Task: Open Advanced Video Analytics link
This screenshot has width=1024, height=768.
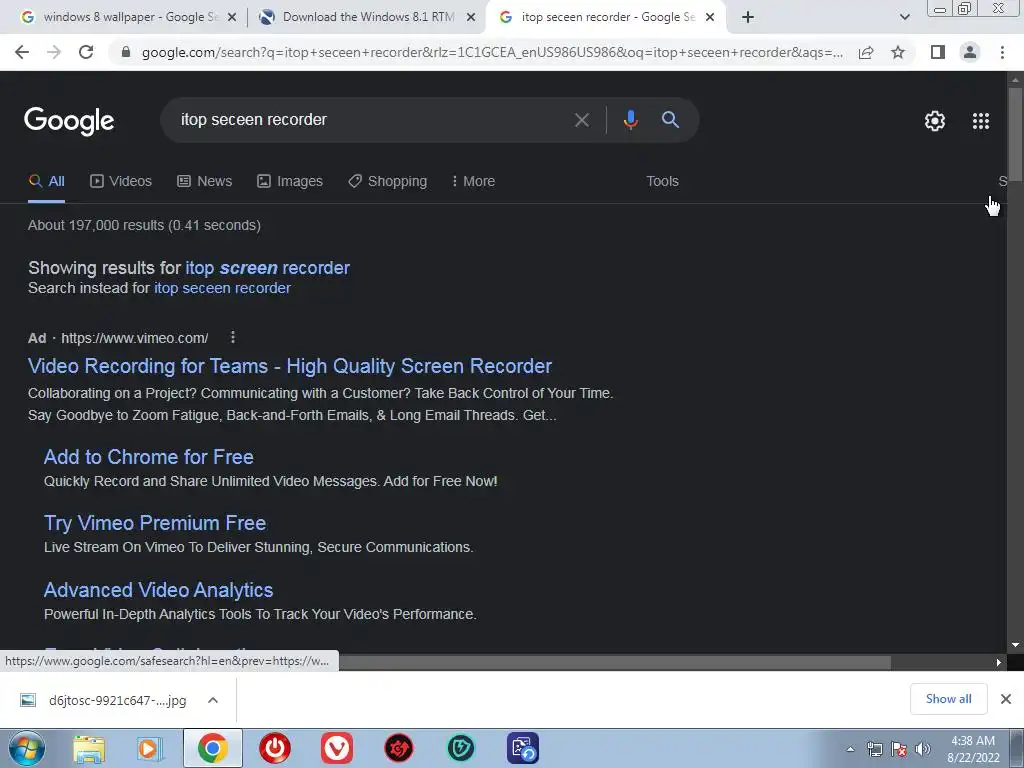Action: [158, 590]
